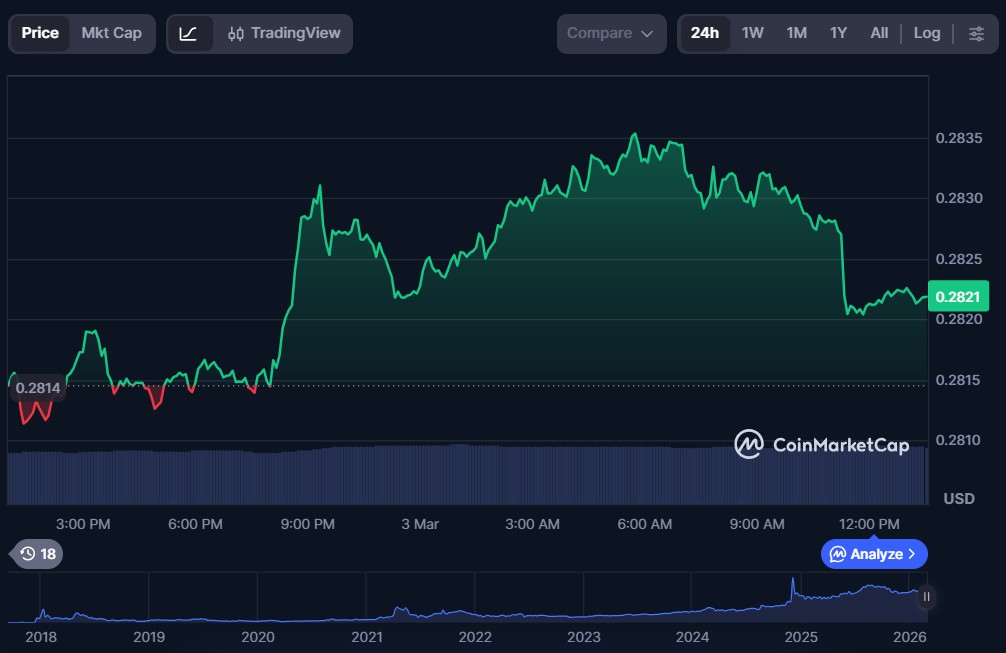
Task: Click the CoinMarketCap logo watermark
Action: tap(821, 444)
